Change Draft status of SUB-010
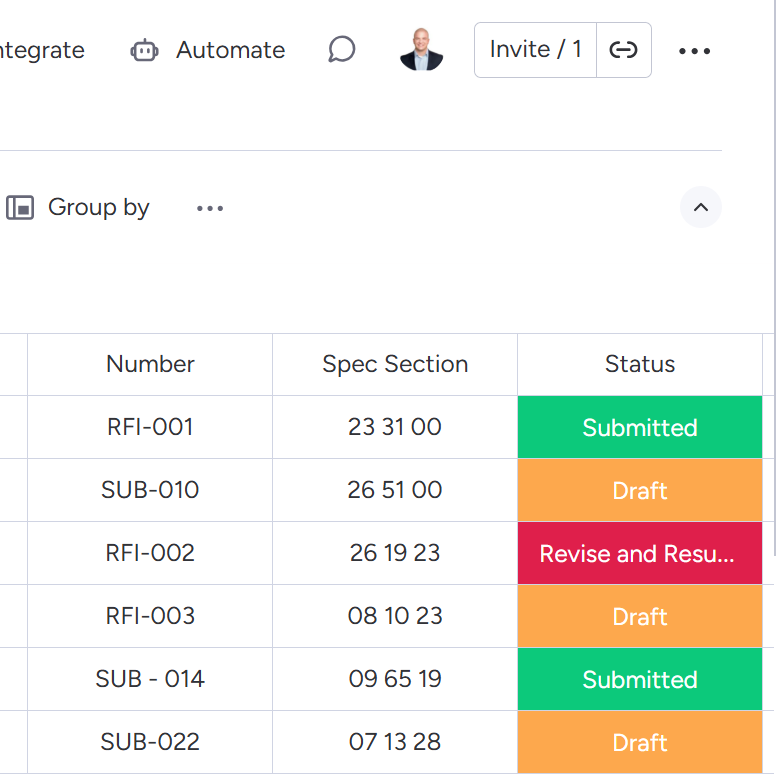Image resolution: width=776 pixels, height=776 pixels. 640,491
